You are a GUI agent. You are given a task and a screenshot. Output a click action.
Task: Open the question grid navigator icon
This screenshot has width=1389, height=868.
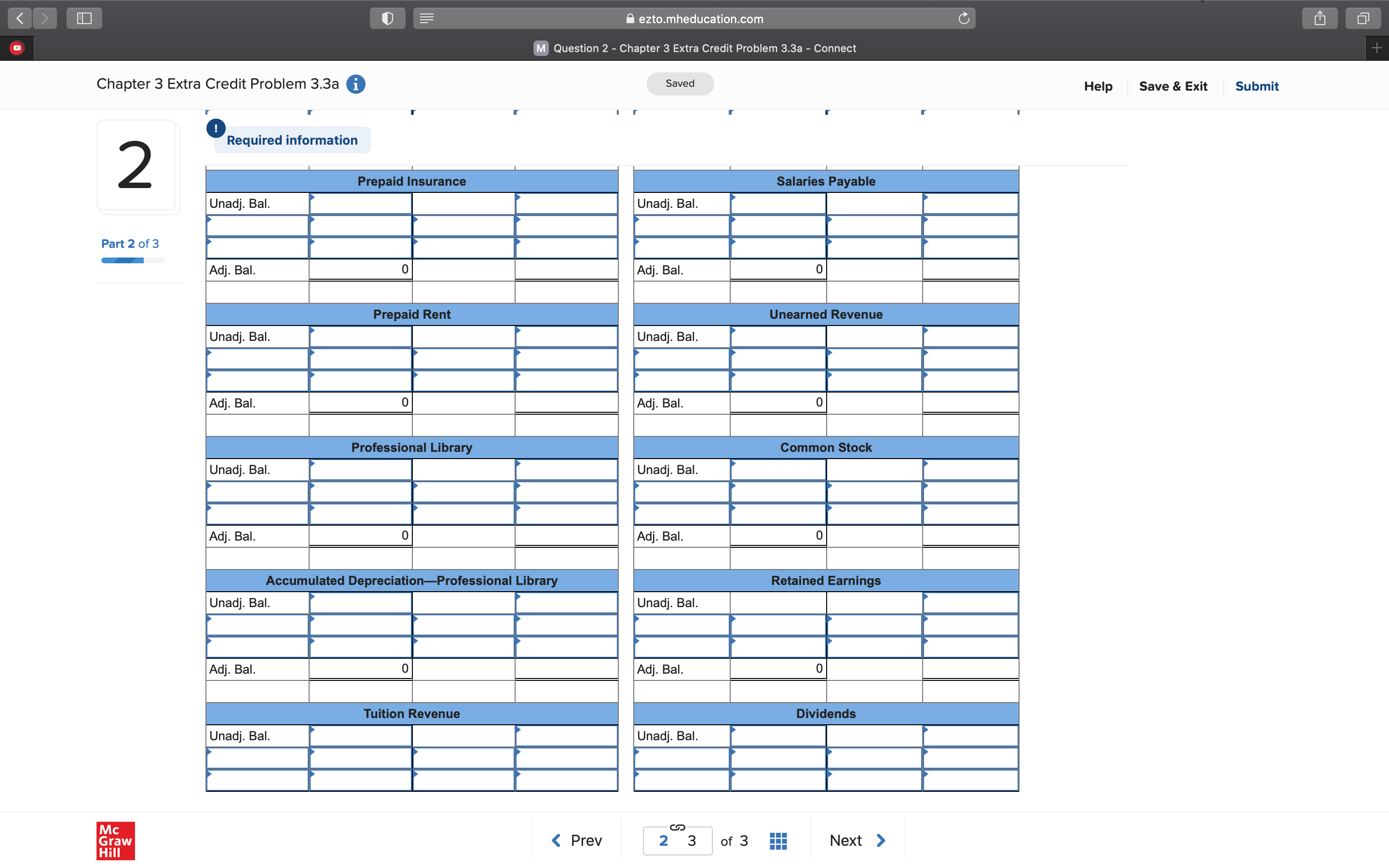click(778, 841)
